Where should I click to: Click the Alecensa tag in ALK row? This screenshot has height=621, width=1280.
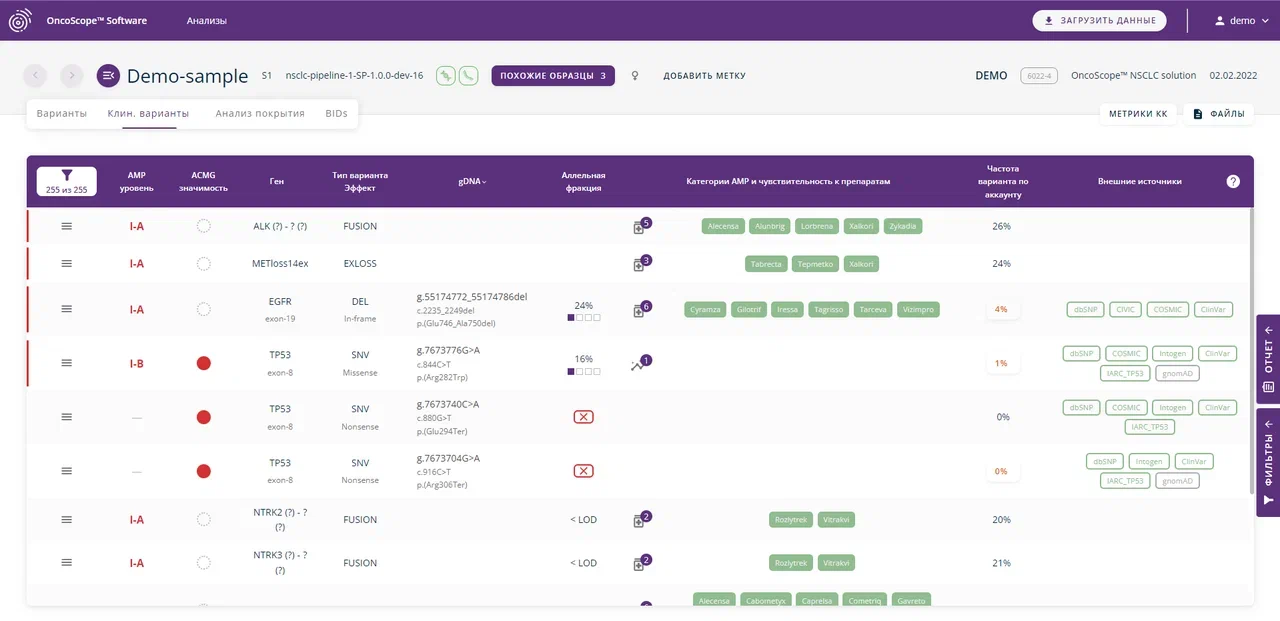tap(723, 226)
